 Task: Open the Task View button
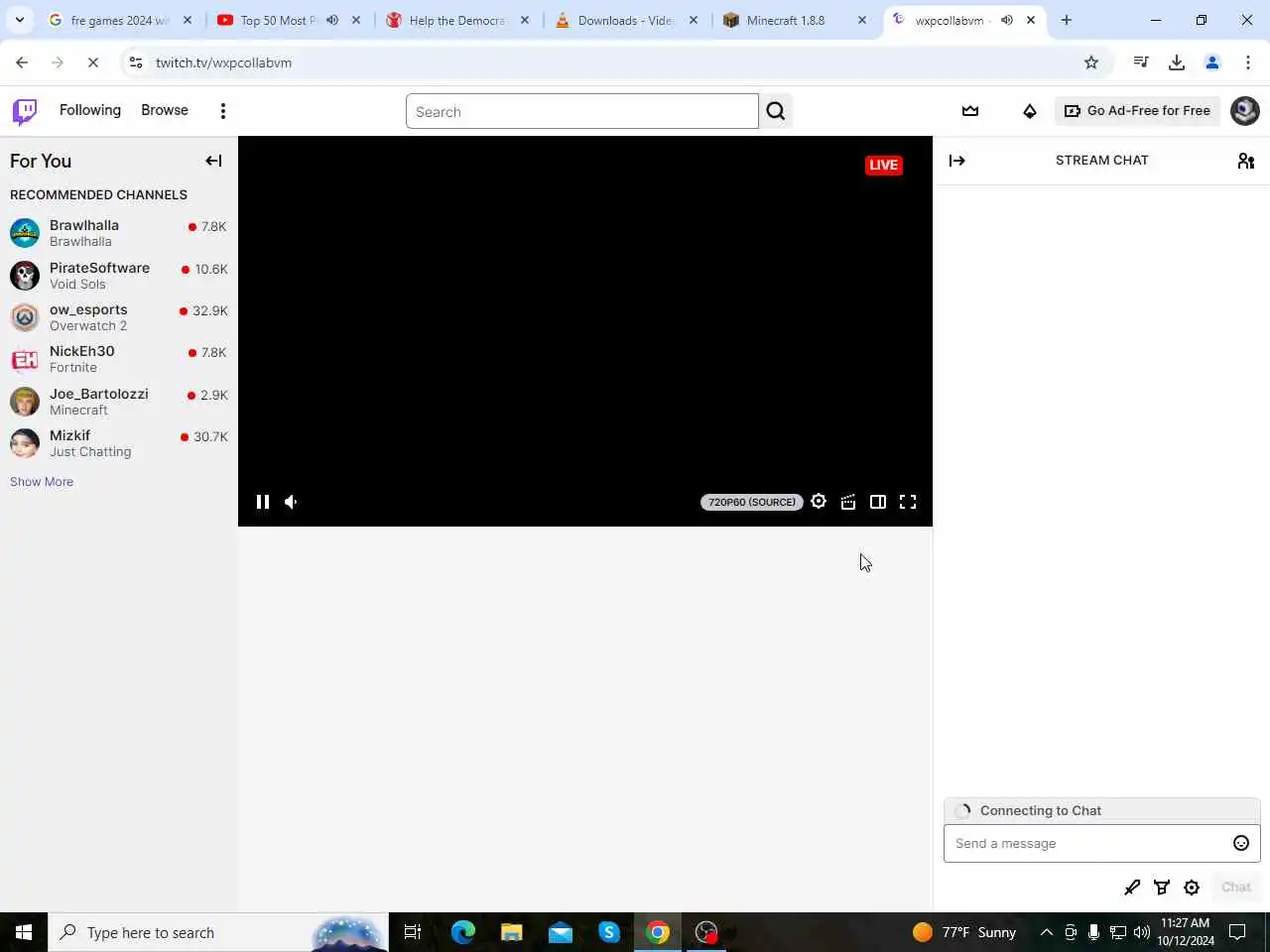click(x=413, y=932)
